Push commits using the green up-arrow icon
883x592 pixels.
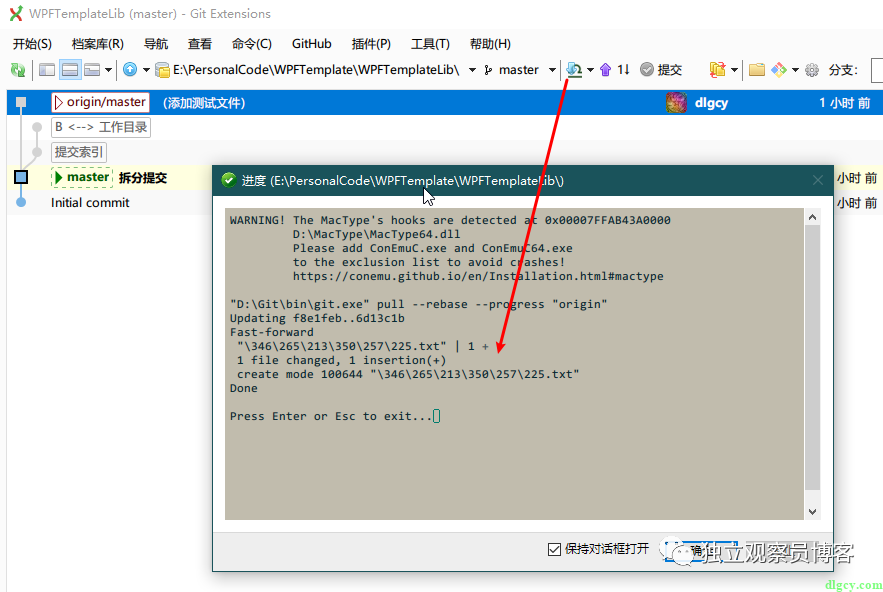coord(606,70)
